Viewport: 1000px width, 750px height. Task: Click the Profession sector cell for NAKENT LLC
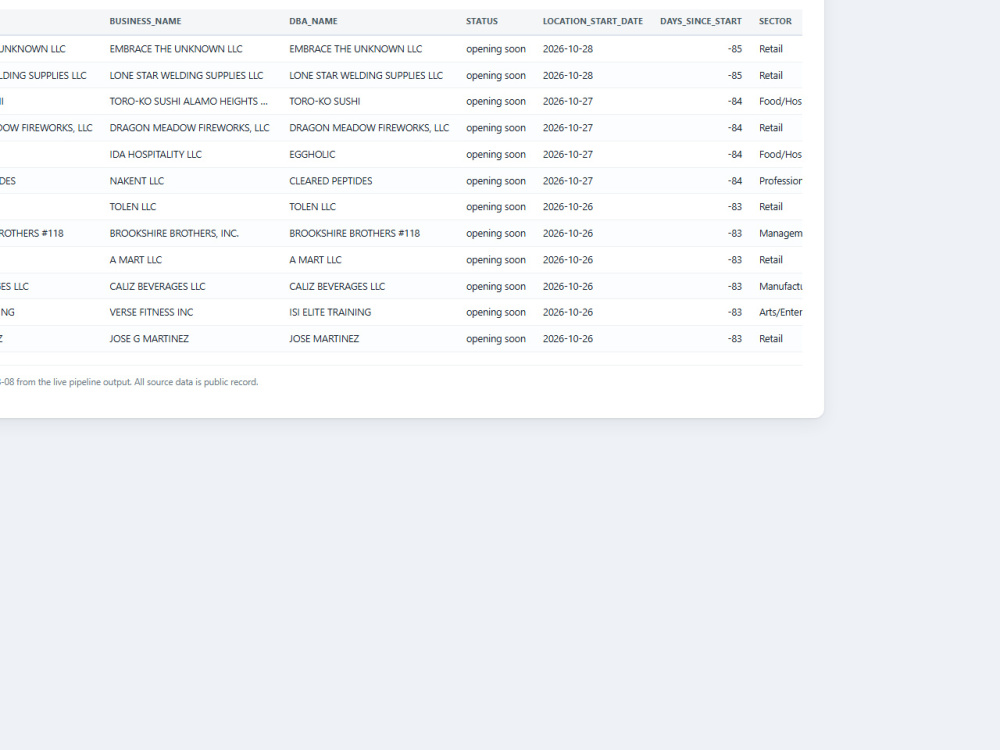coord(781,181)
